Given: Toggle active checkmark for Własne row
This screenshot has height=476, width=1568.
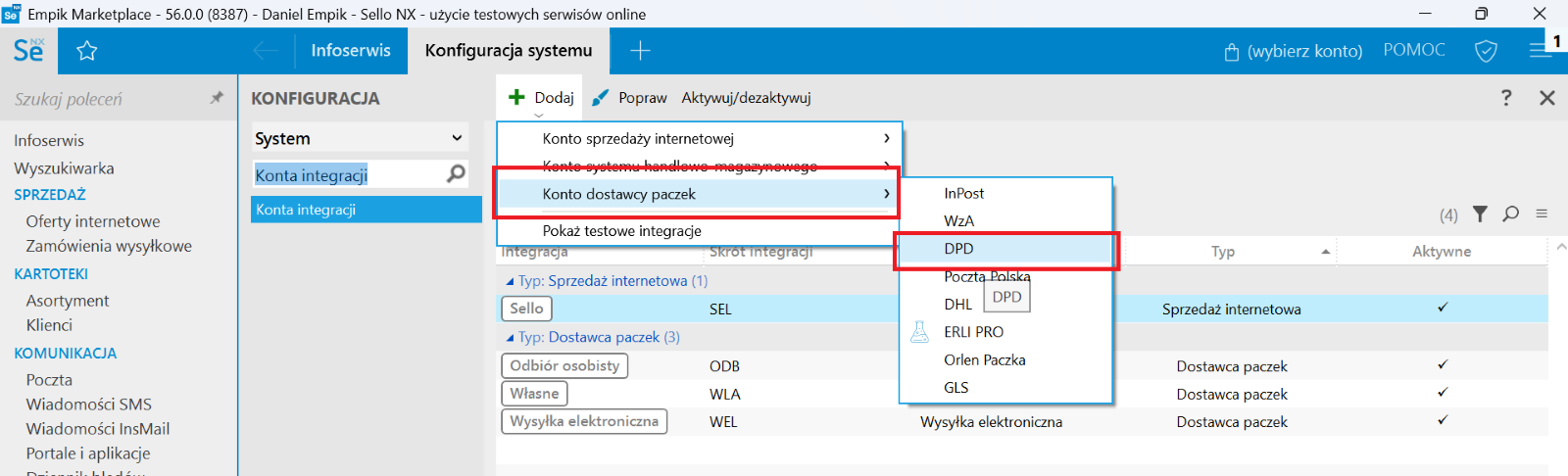Looking at the screenshot, I should coord(1443,394).
